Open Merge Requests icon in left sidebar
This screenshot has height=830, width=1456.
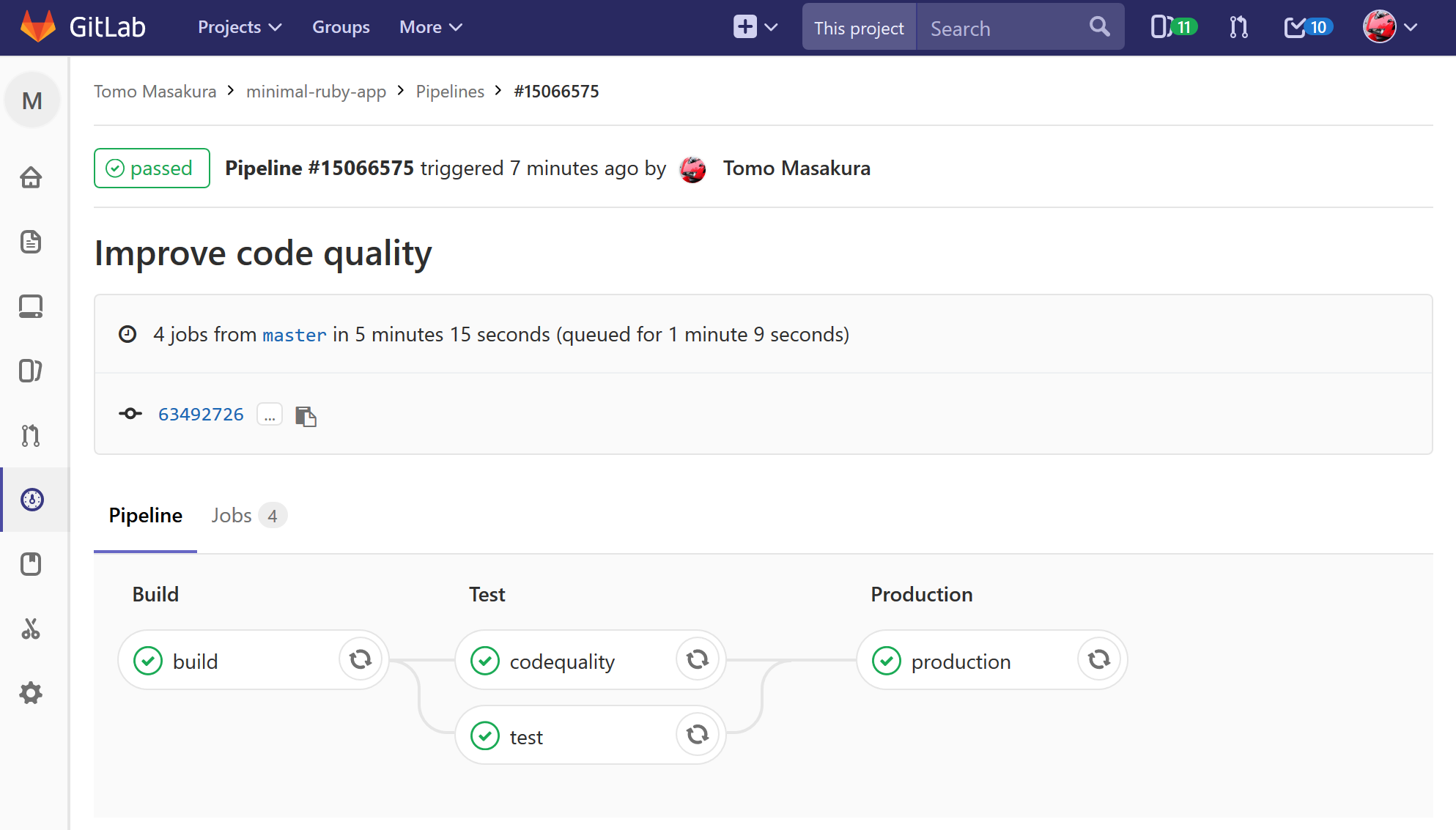pyautogui.click(x=31, y=435)
